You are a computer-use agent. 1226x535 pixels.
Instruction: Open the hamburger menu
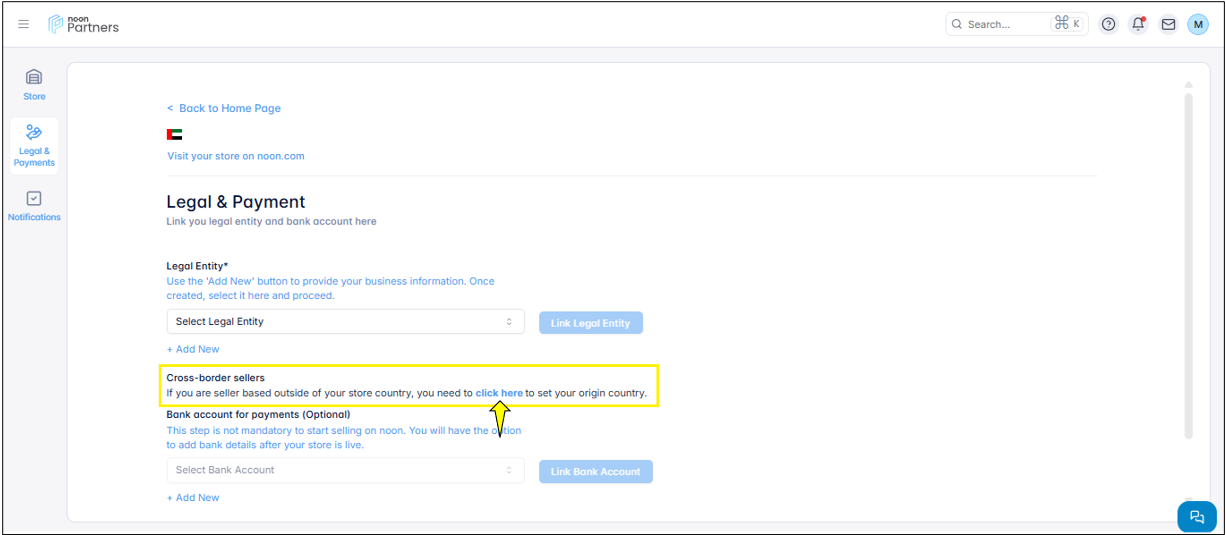tap(24, 24)
